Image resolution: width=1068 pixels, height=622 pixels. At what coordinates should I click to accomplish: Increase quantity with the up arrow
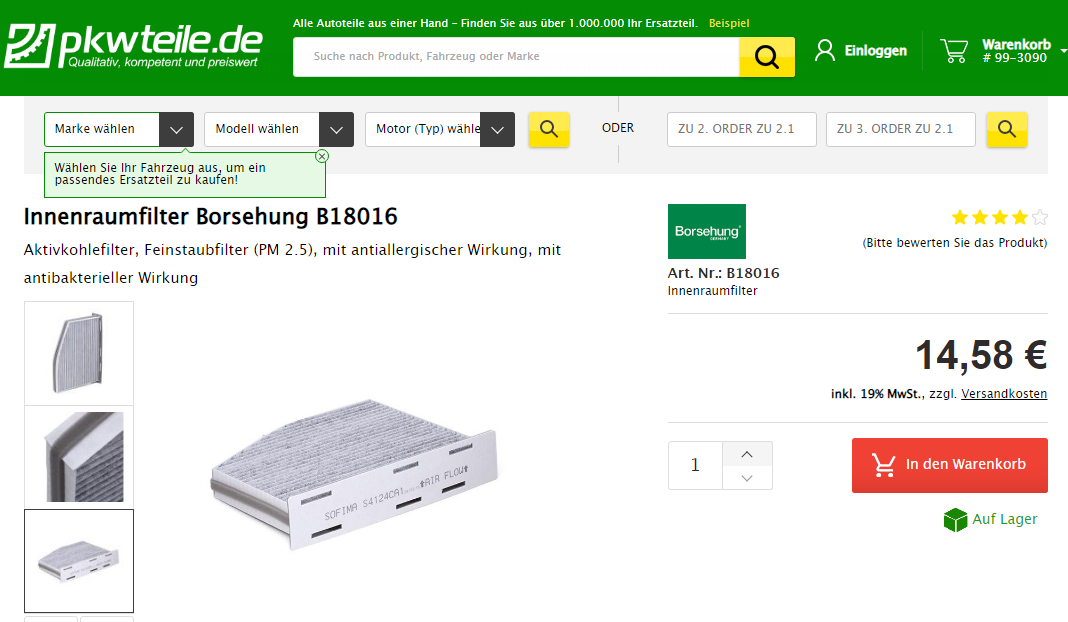(x=747, y=454)
